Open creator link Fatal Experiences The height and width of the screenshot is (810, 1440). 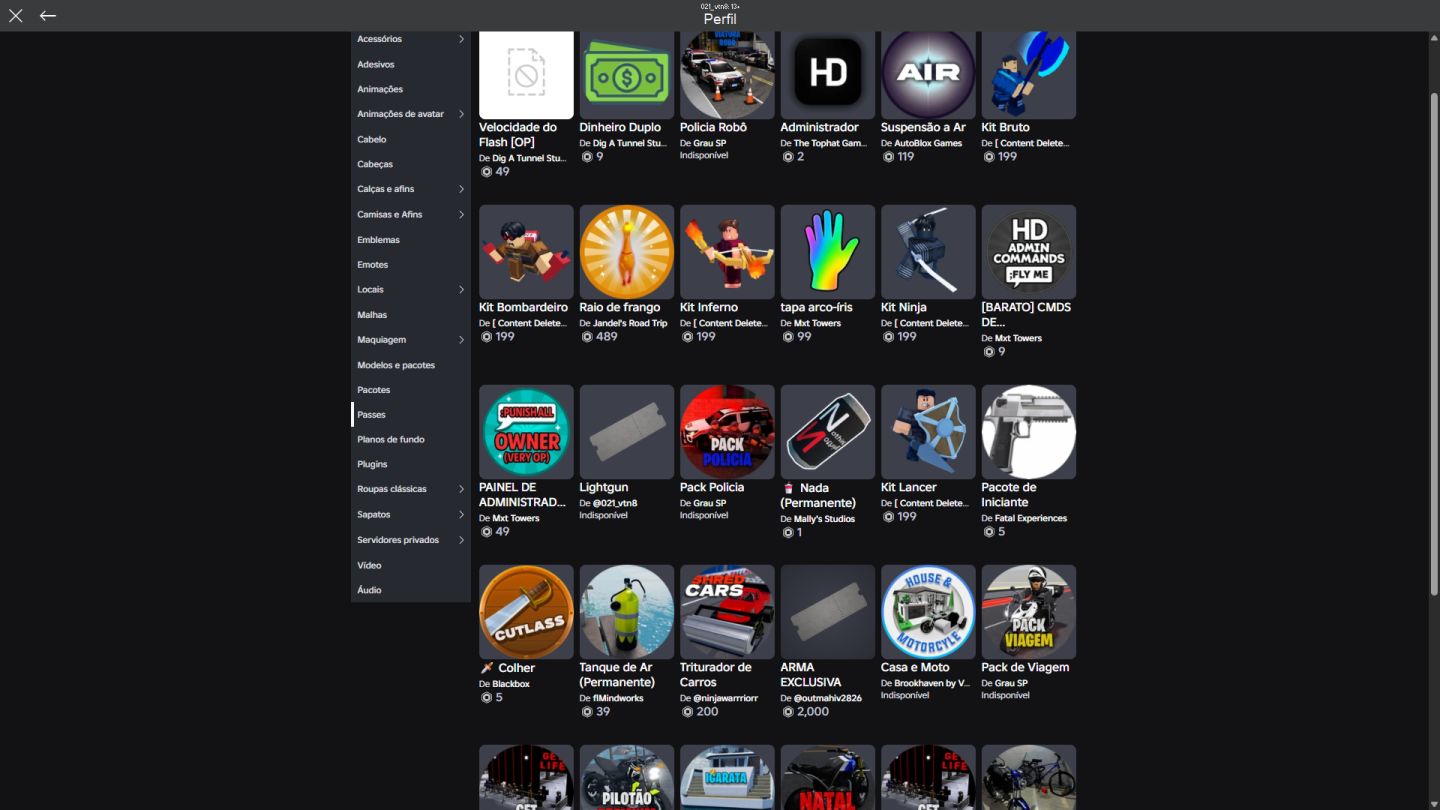coord(1031,518)
